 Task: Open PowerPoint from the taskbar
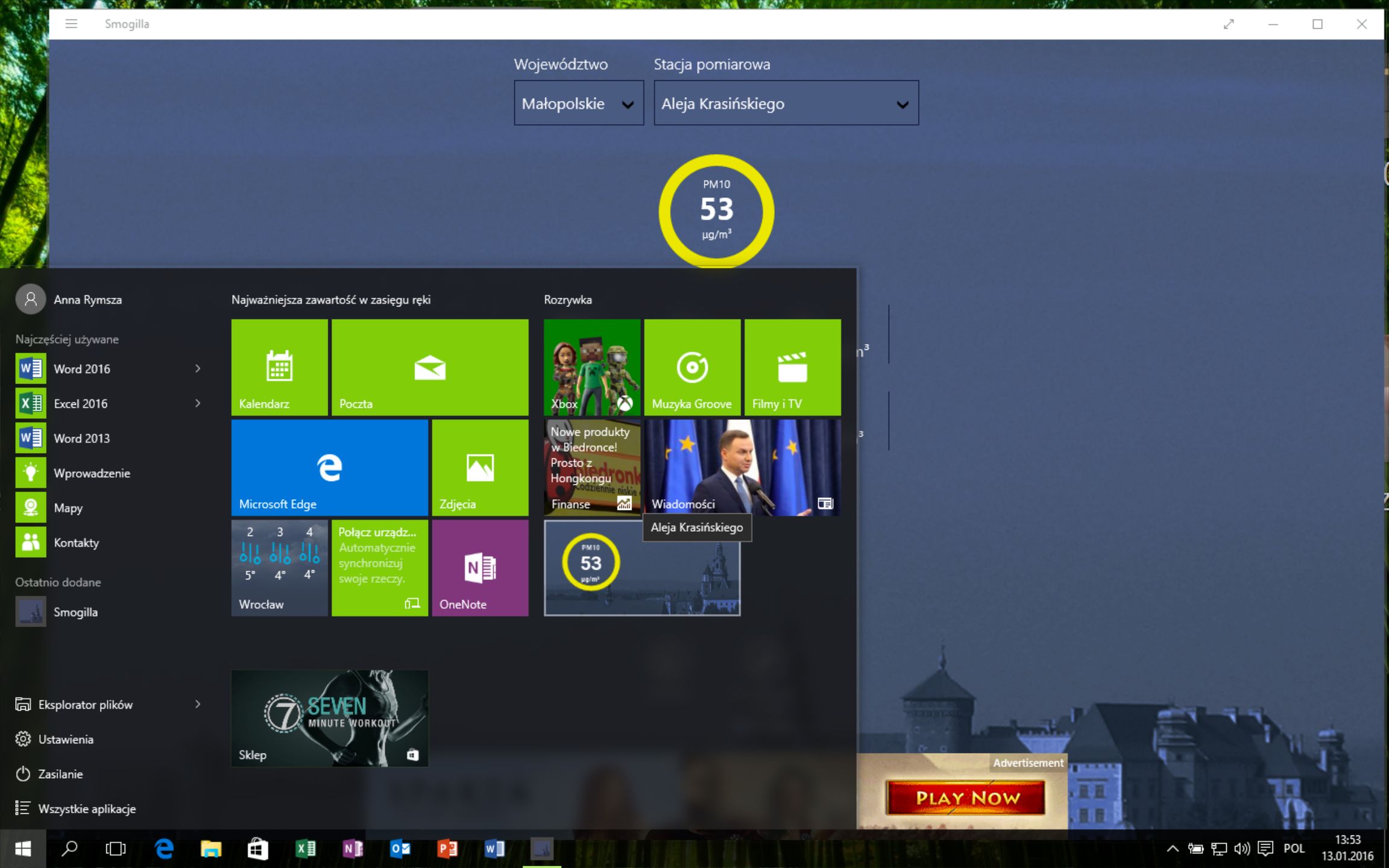click(x=447, y=849)
